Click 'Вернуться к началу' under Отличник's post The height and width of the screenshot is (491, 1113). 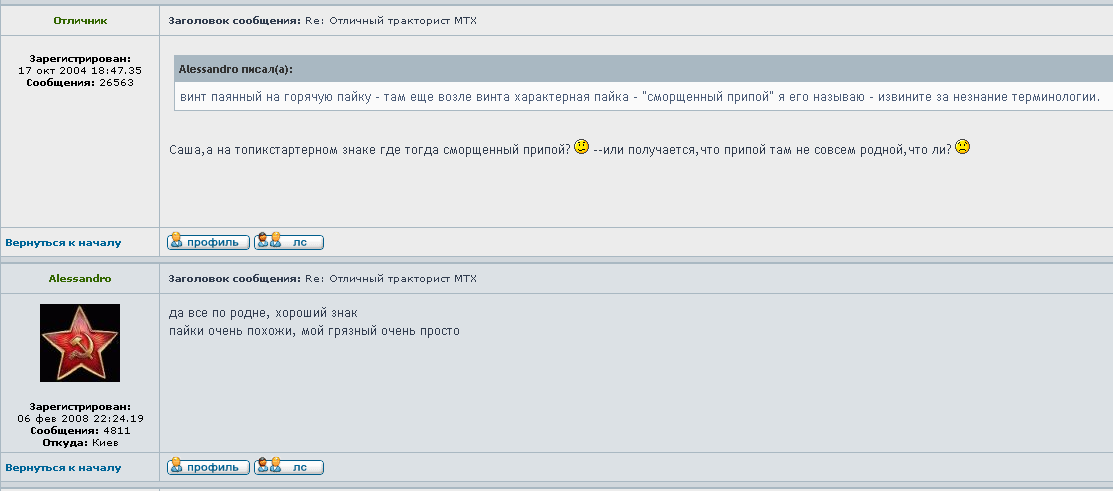(63, 243)
